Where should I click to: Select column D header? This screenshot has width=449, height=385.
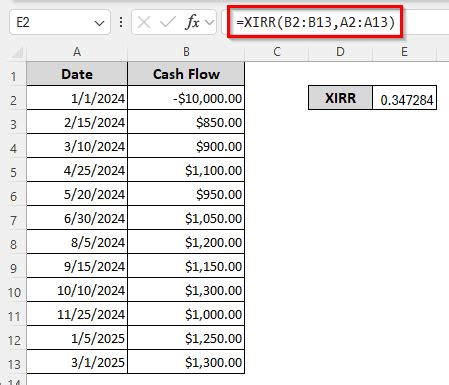340,52
